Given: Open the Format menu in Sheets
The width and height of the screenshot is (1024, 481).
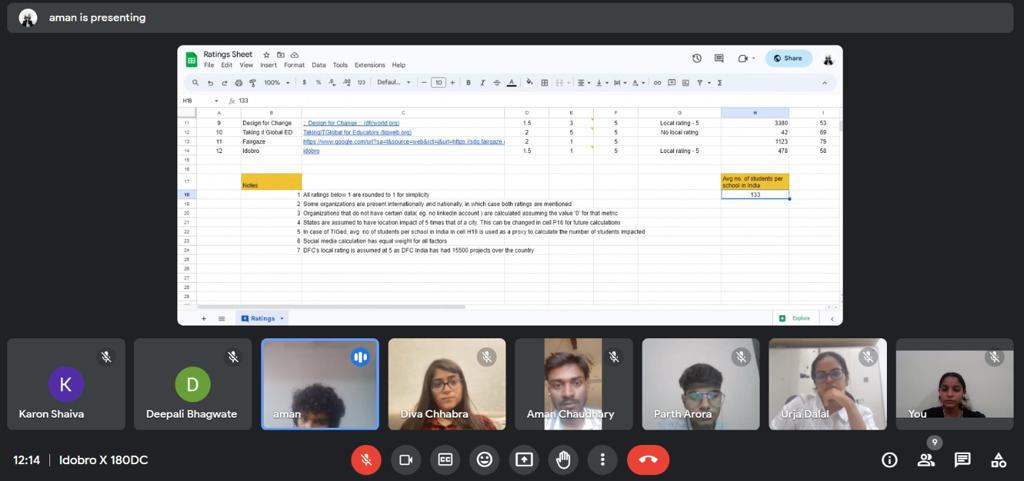Looking at the screenshot, I should pos(294,65).
